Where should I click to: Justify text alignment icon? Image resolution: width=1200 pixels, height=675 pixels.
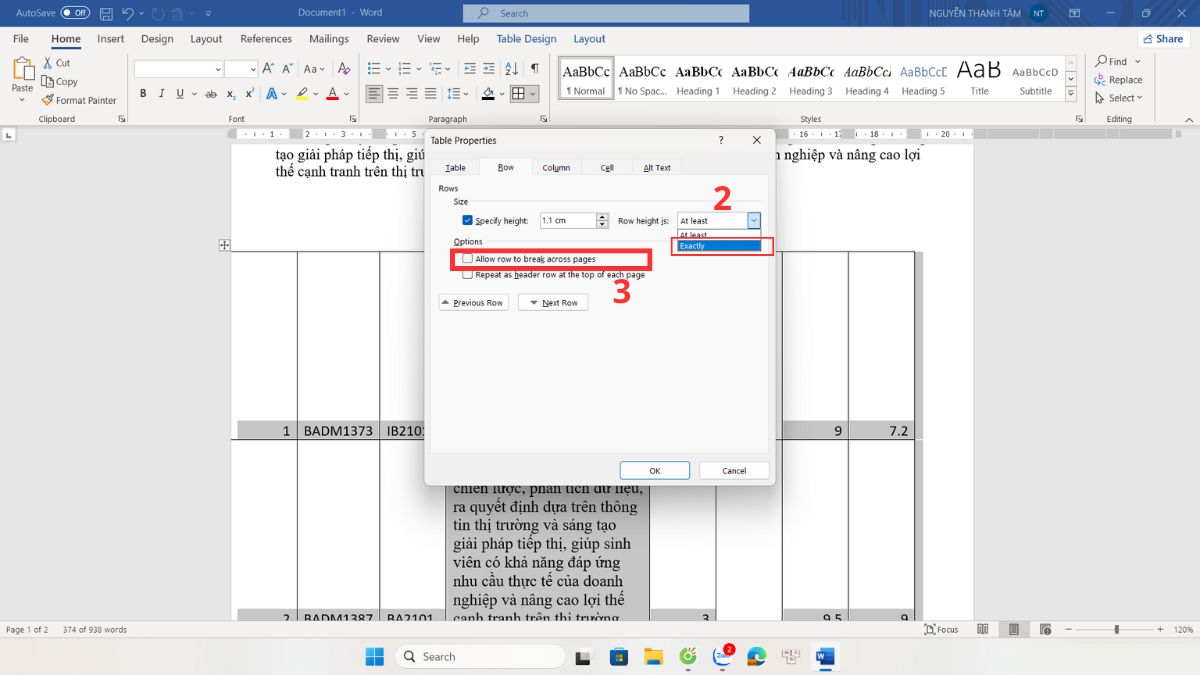pyautogui.click(x=429, y=94)
